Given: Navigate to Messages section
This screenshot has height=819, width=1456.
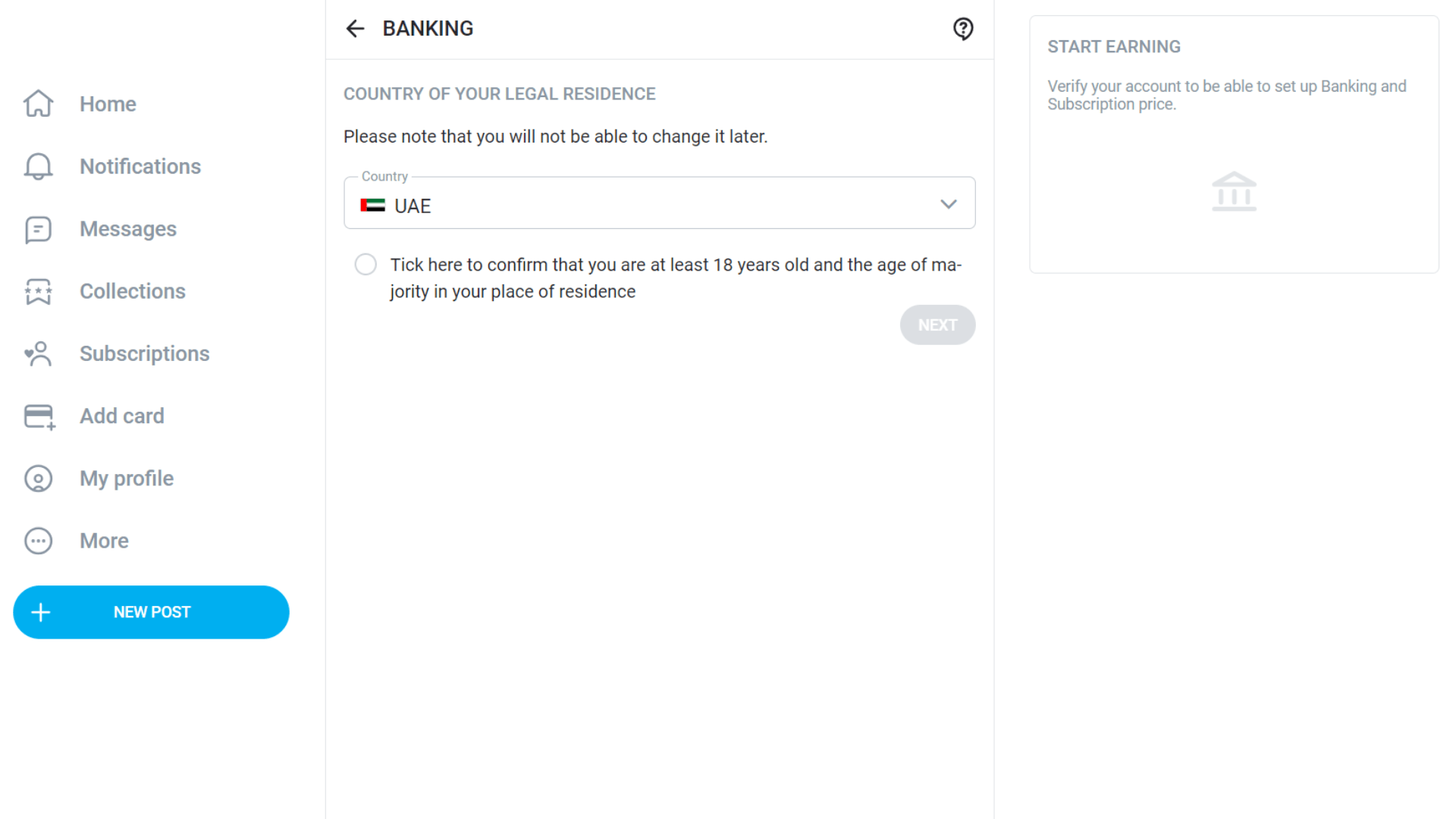Looking at the screenshot, I should pos(127,228).
